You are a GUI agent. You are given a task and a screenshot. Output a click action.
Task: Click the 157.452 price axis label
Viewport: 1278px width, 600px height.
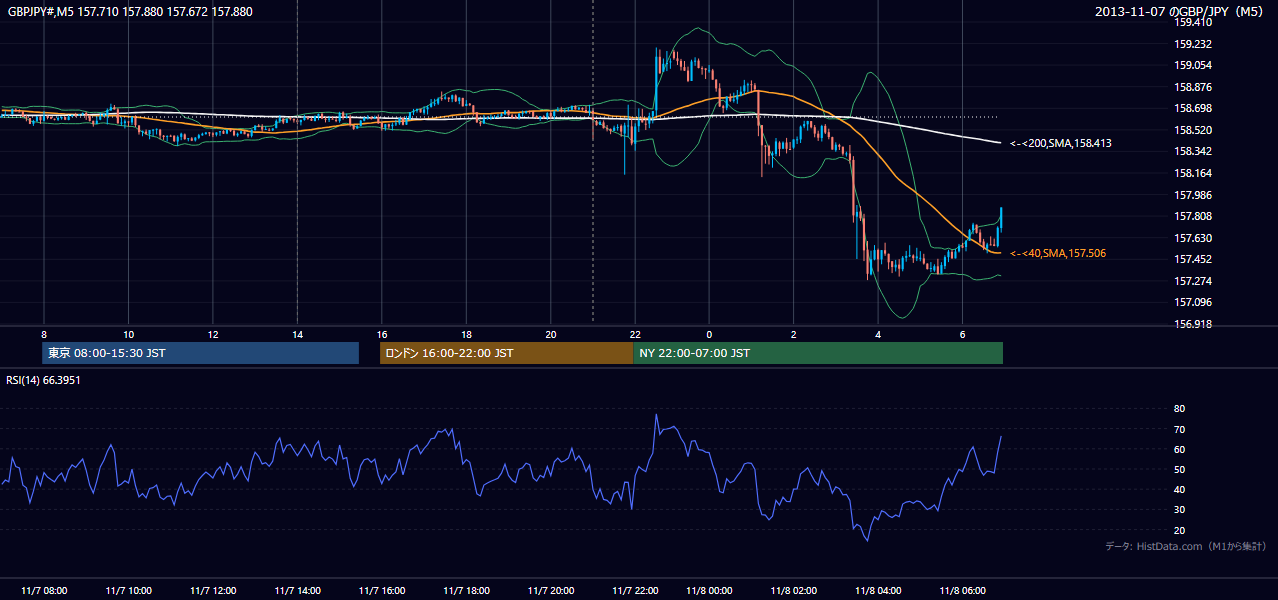click(1193, 259)
